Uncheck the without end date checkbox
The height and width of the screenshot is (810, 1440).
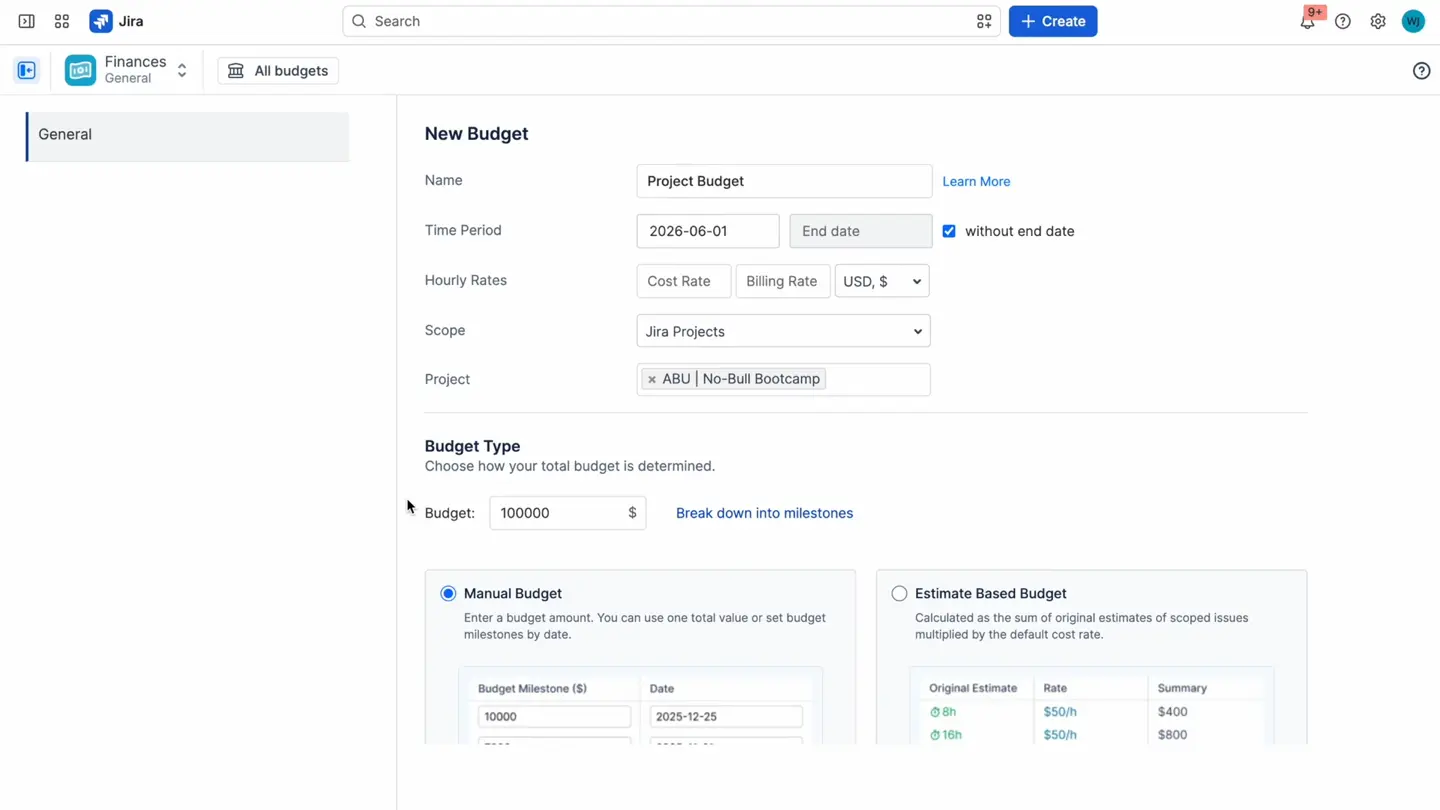[x=949, y=231]
